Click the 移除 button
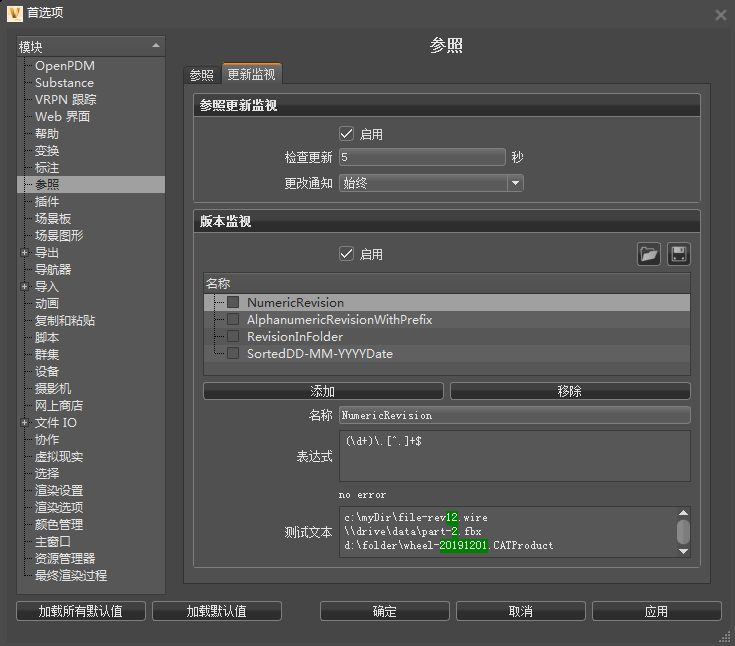The image size is (735, 646). point(570,391)
